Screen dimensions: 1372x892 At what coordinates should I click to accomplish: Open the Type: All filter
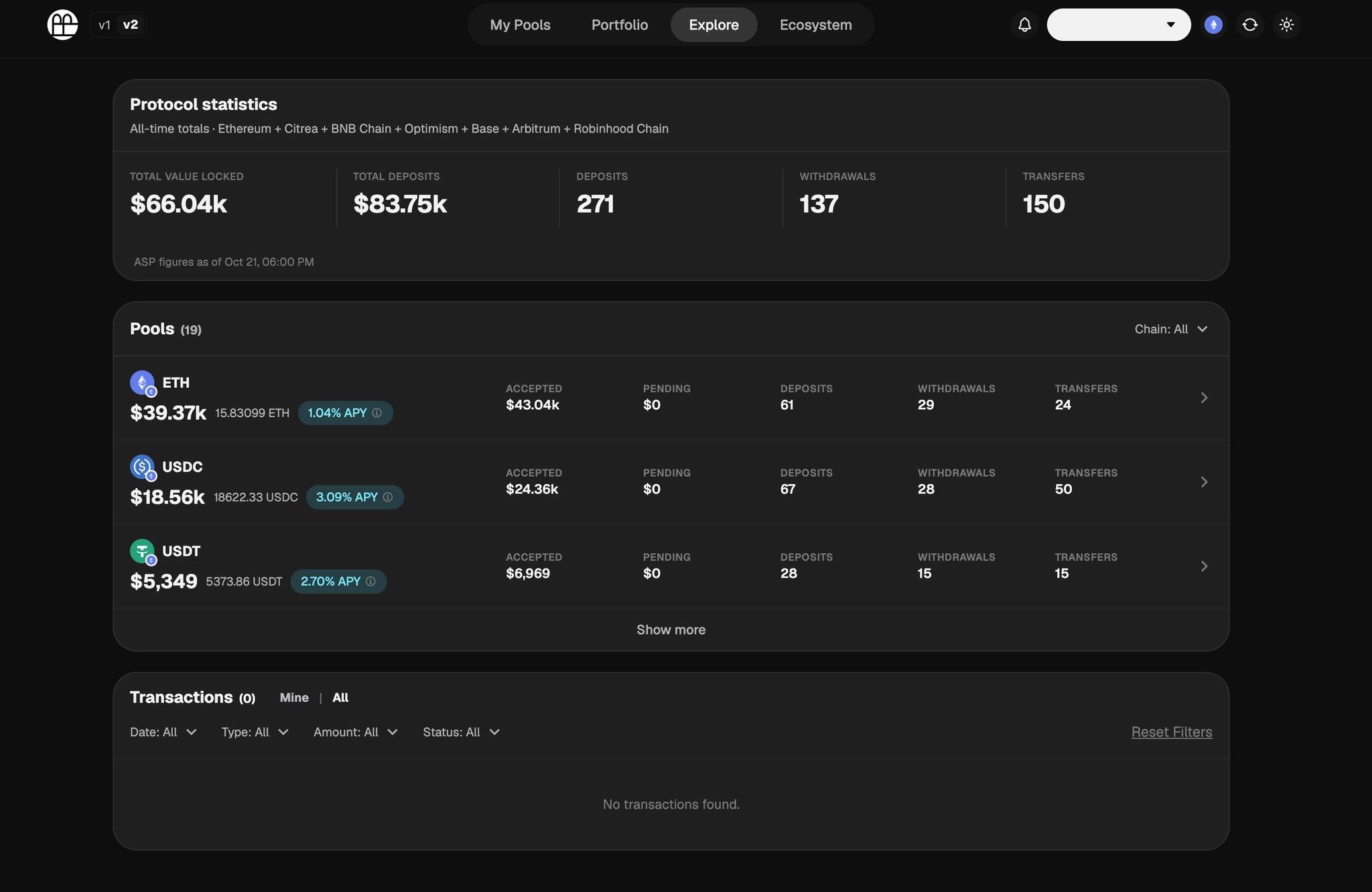click(255, 732)
